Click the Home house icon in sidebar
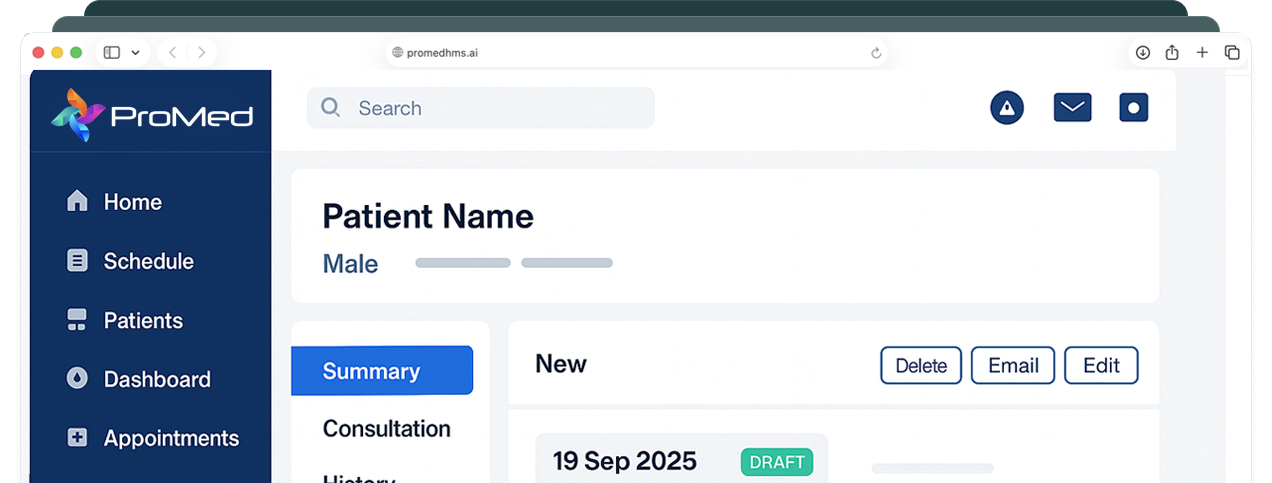The height and width of the screenshot is (483, 1272). (77, 202)
